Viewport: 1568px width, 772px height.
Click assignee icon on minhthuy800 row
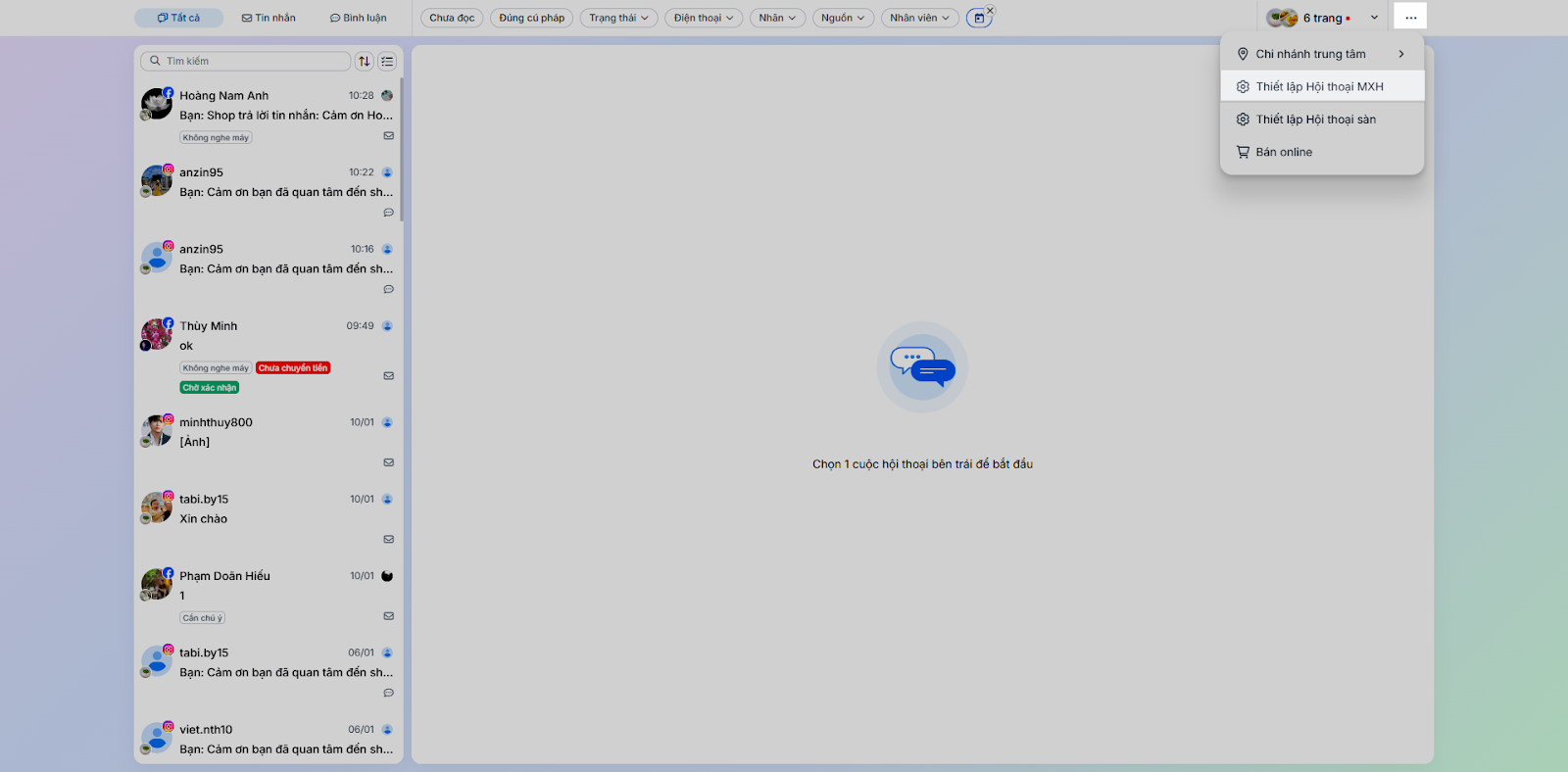387,422
